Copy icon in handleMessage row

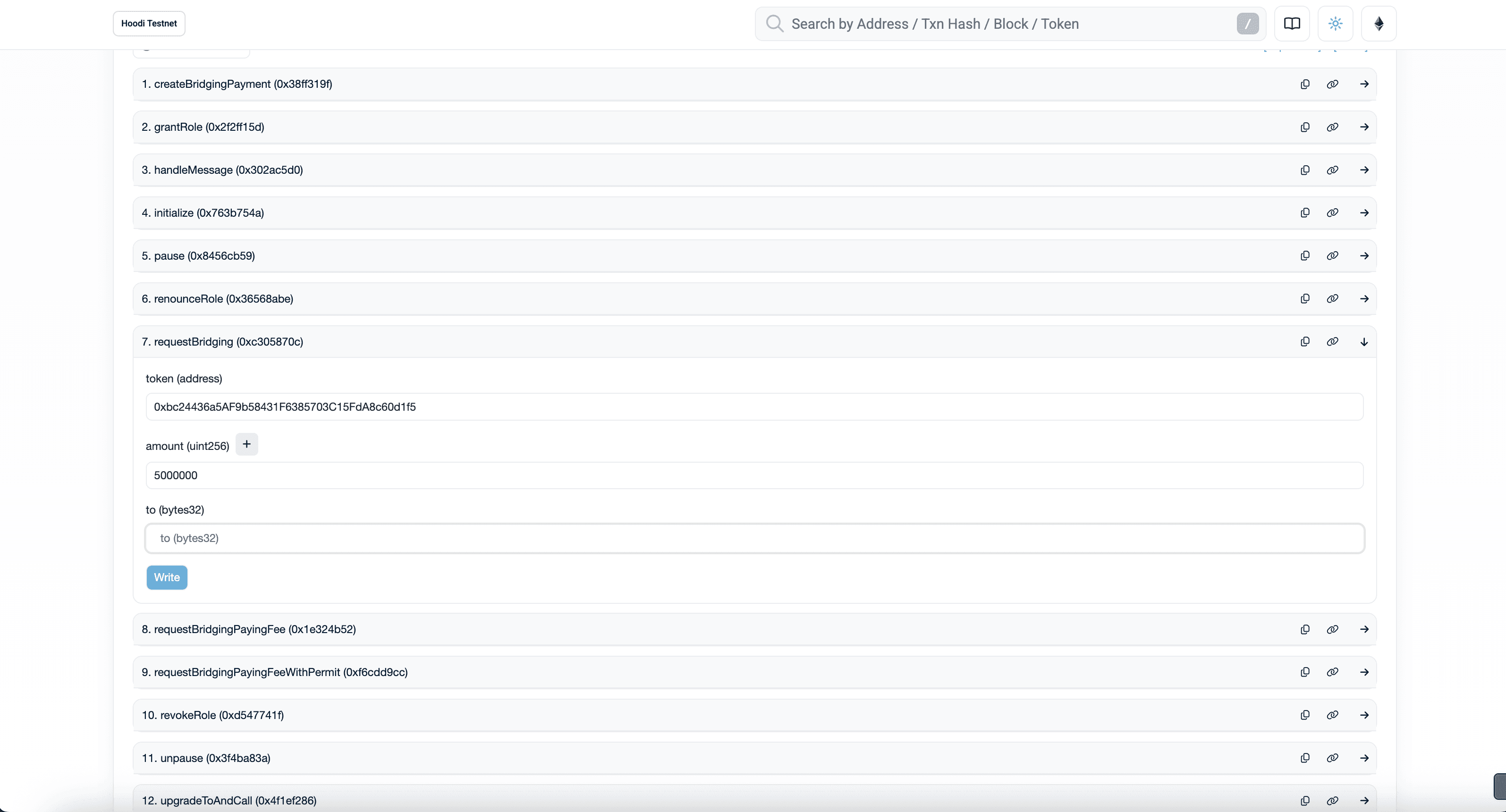click(1304, 170)
